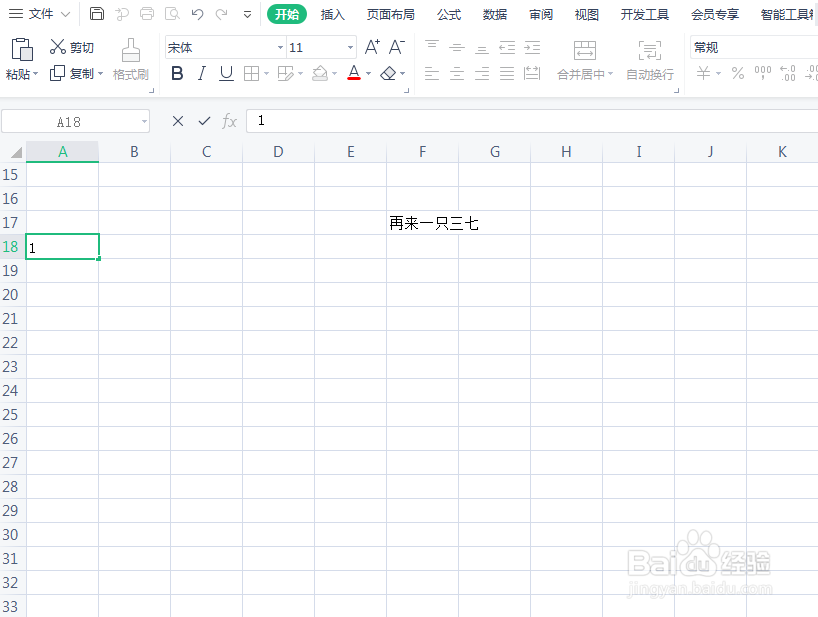
Task: Click the top align icon
Action: pyautogui.click(x=432, y=46)
